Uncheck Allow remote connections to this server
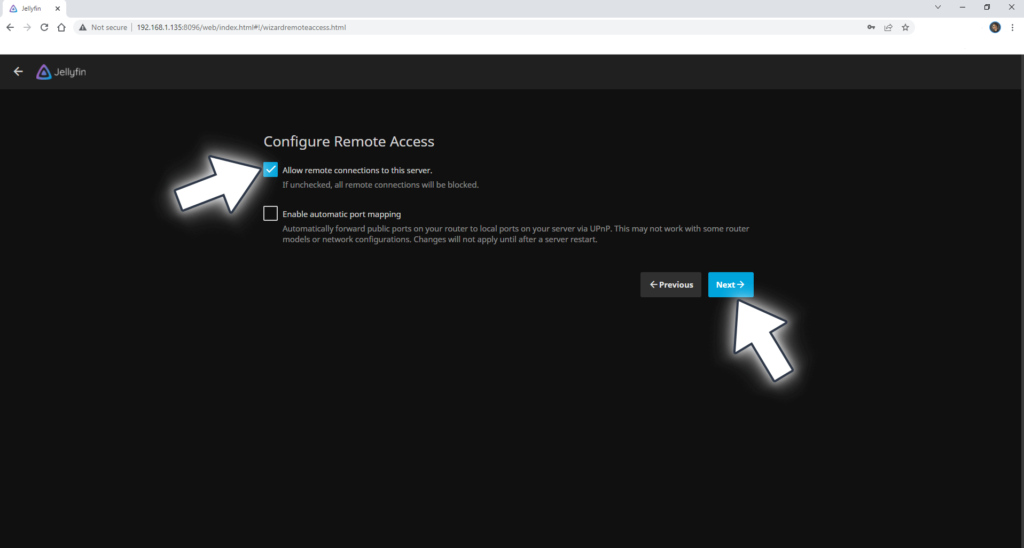Viewport: 1024px width, 548px height. 270,170
